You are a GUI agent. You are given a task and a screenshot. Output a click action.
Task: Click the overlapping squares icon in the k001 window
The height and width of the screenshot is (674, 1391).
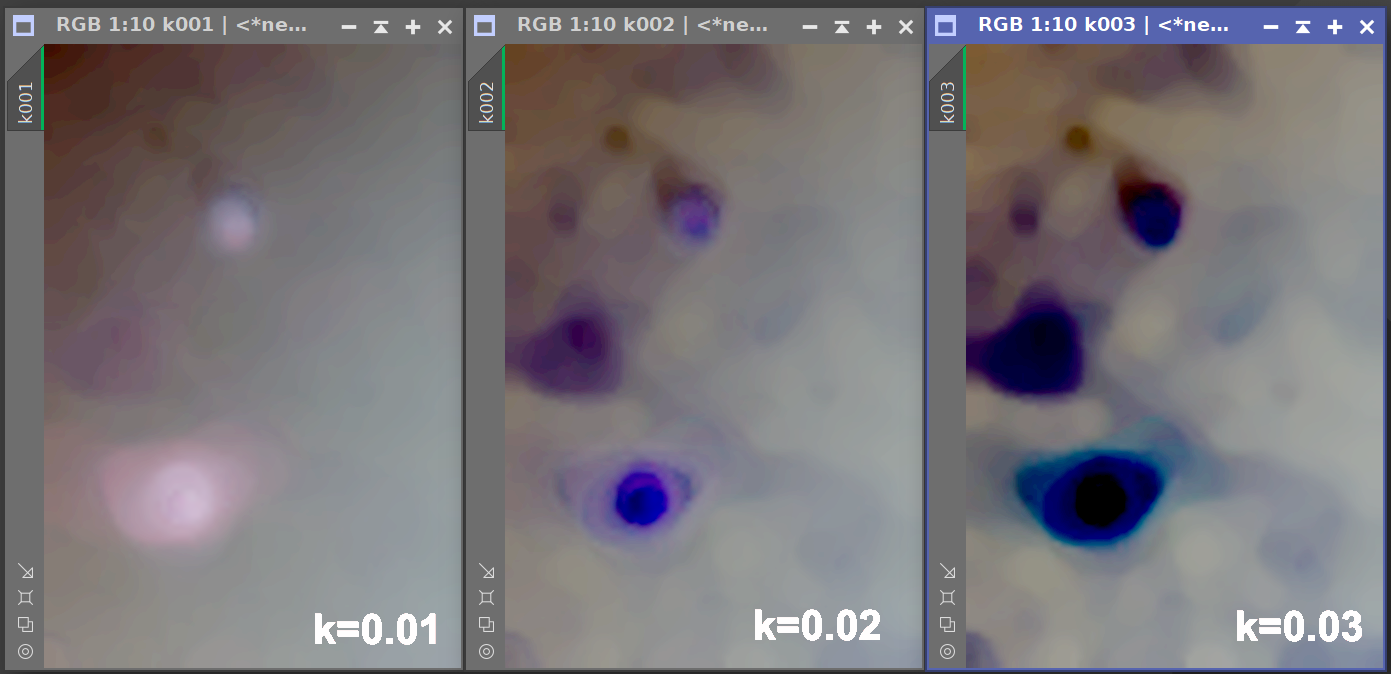click(x=25, y=624)
